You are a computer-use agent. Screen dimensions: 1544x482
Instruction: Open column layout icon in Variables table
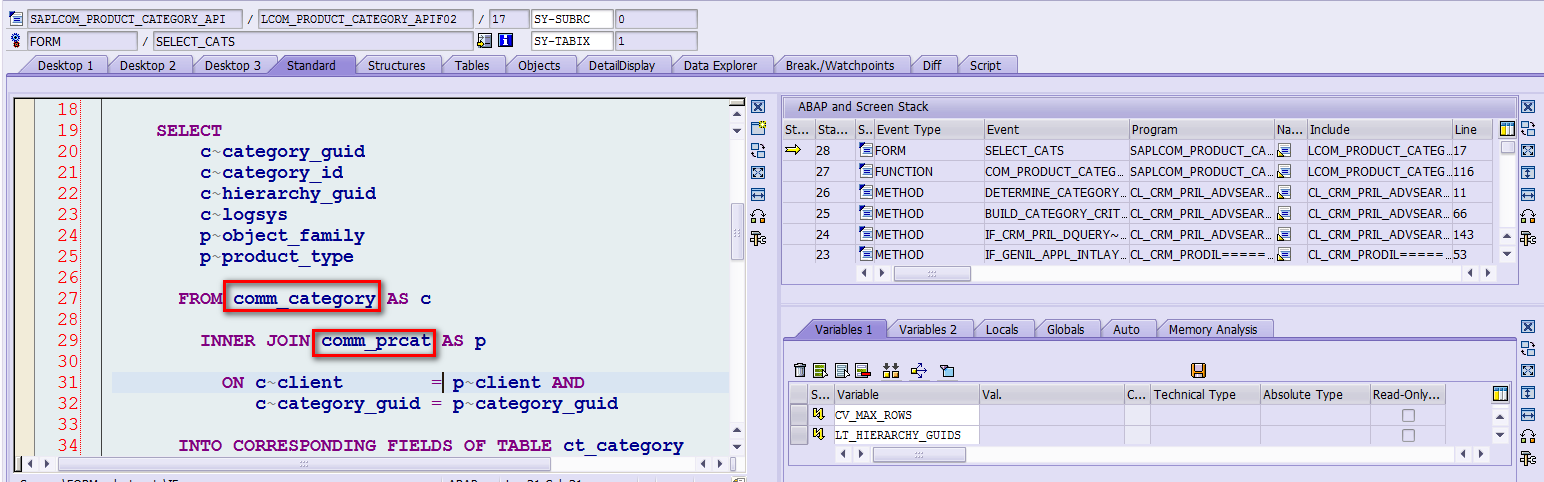(1499, 394)
